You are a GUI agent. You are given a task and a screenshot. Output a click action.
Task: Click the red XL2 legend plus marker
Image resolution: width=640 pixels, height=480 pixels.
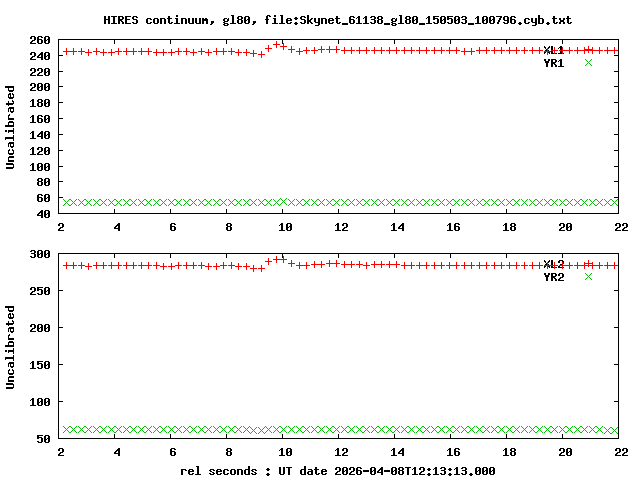588,264
